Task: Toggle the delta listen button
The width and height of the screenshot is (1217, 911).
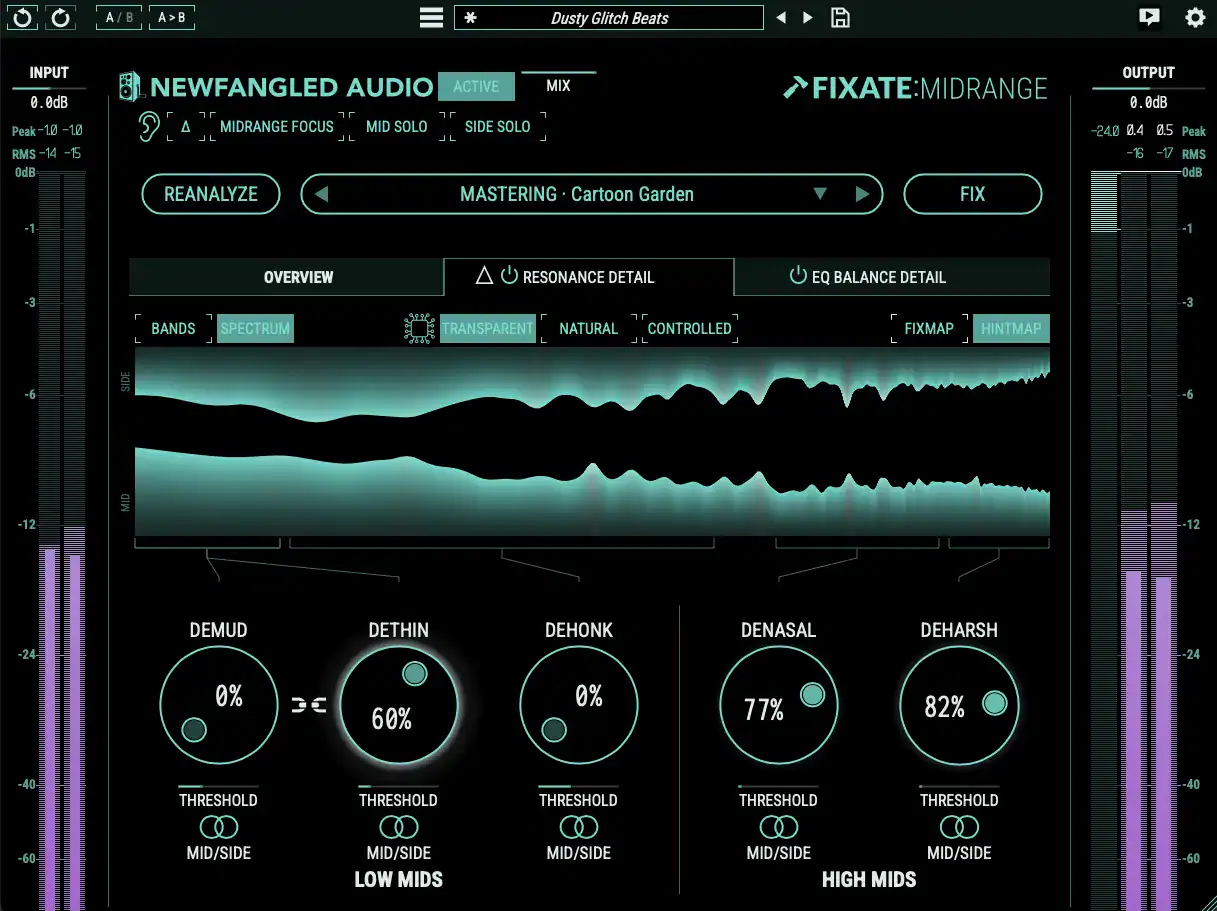Action: pyautogui.click(x=185, y=127)
